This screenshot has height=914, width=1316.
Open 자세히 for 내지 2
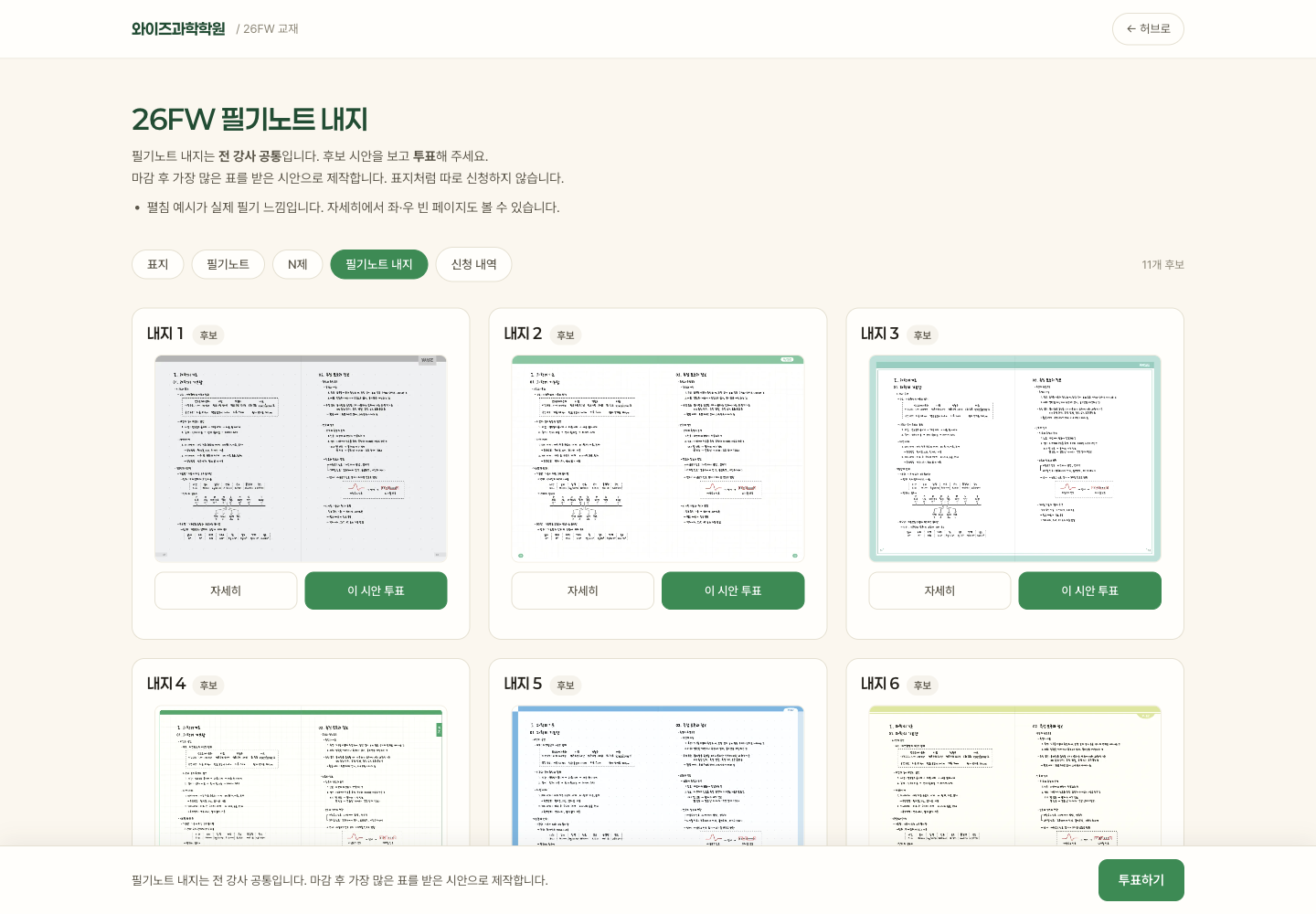(583, 590)
